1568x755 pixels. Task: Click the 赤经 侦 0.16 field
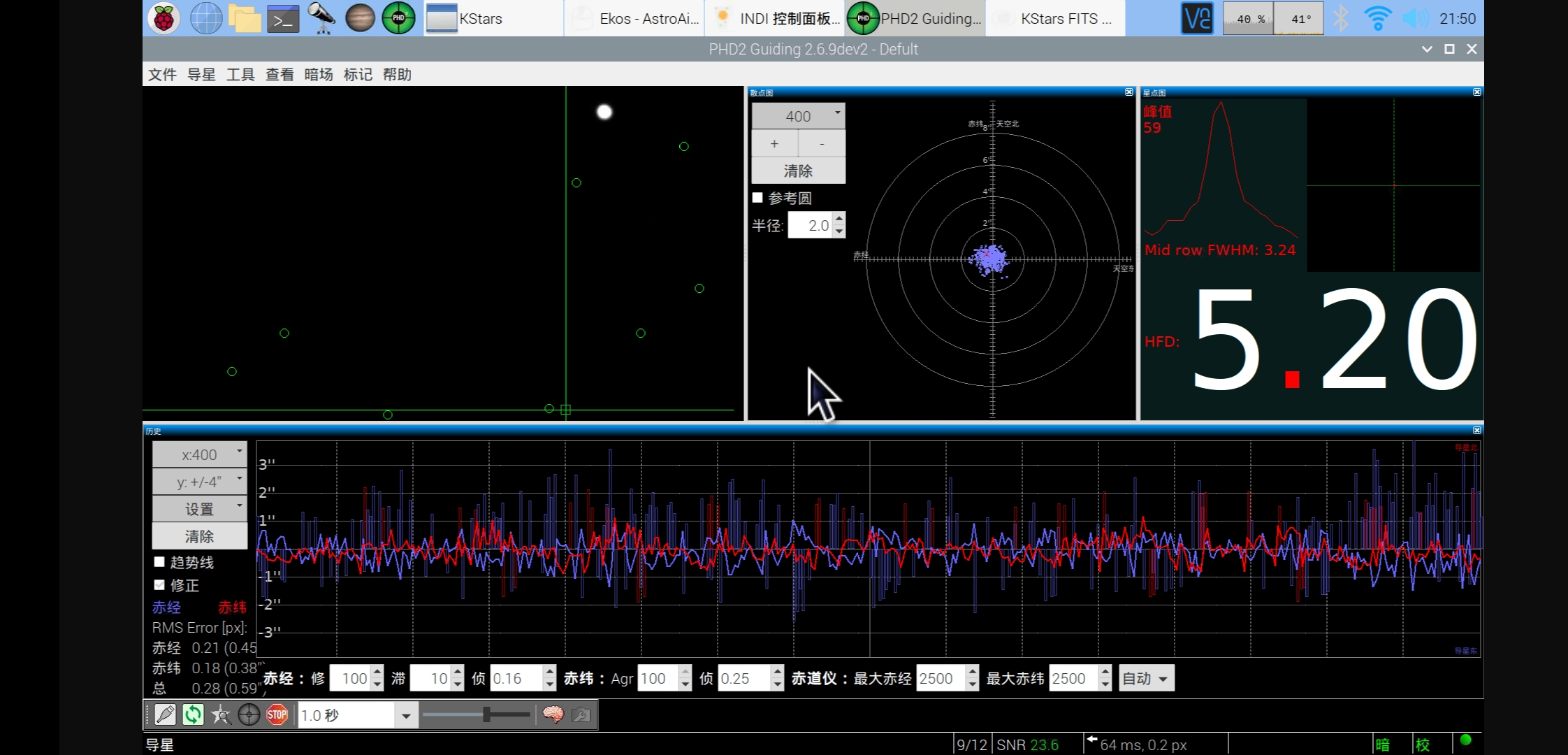tap(517, 678)
